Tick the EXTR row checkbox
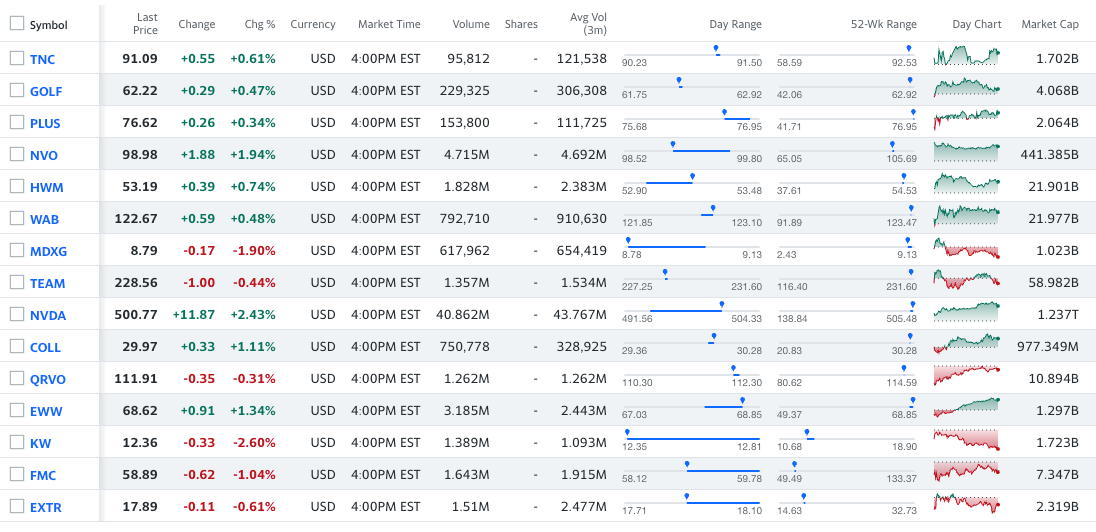 point(17,507)
